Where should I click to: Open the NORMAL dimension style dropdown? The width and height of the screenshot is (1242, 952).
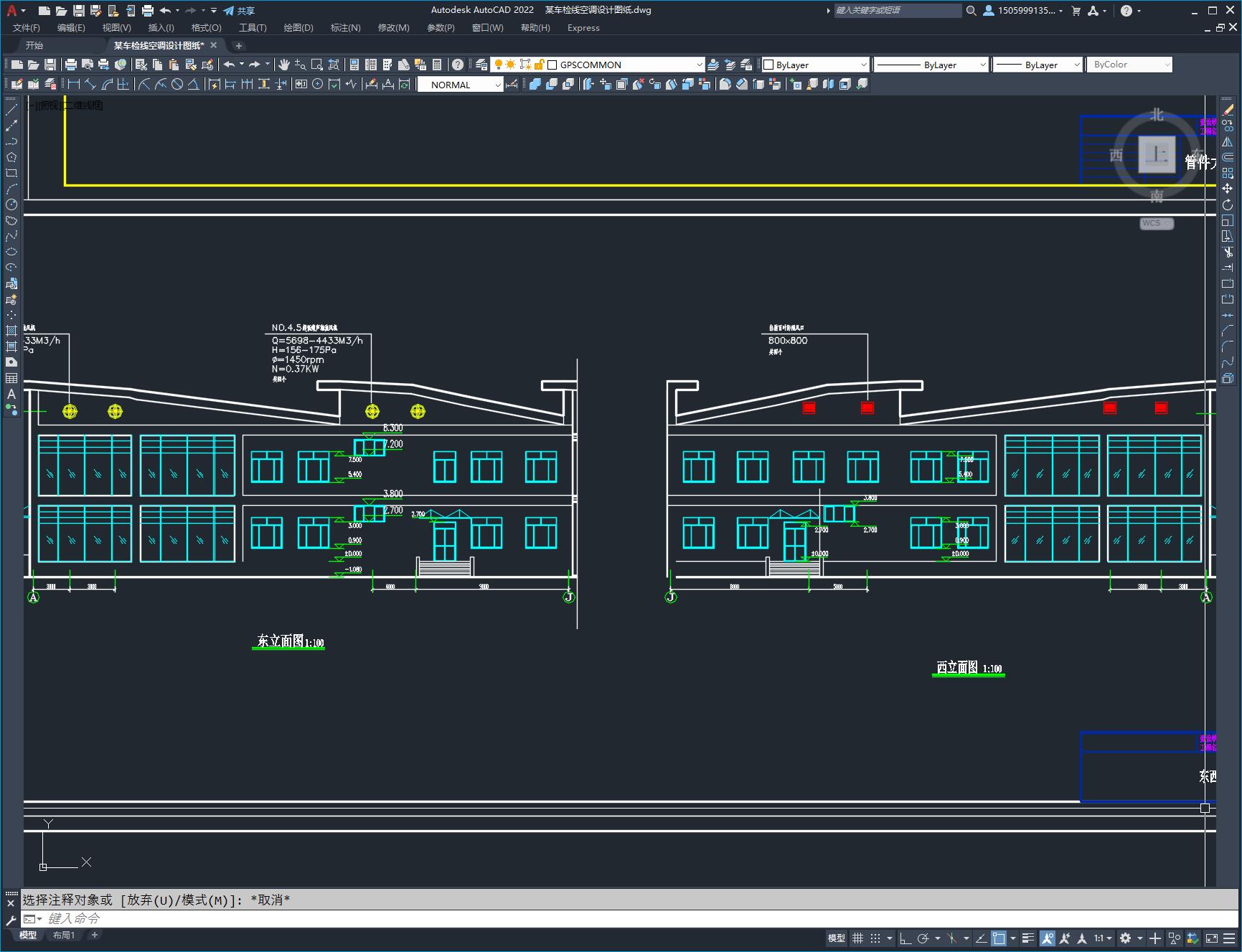click(x=460, y=85)
